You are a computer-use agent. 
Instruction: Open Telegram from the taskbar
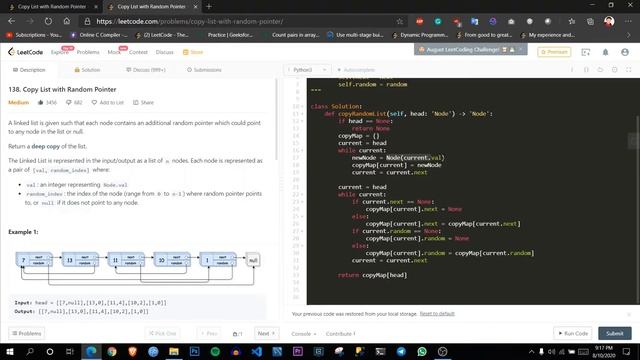pyautogui.click(x=401, y=351)
